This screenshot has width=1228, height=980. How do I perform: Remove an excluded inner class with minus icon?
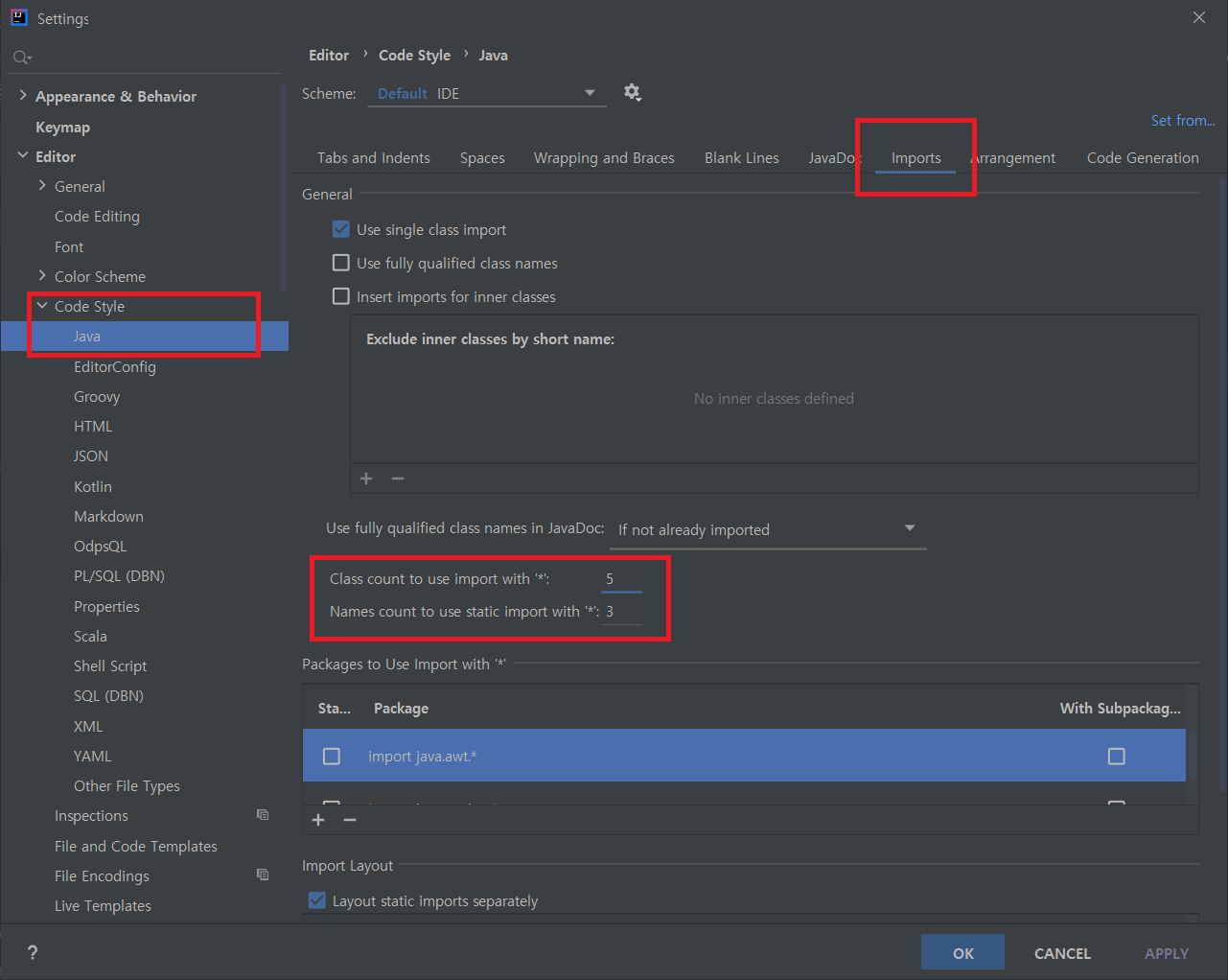pyautogui.click(x=398, y=478)
